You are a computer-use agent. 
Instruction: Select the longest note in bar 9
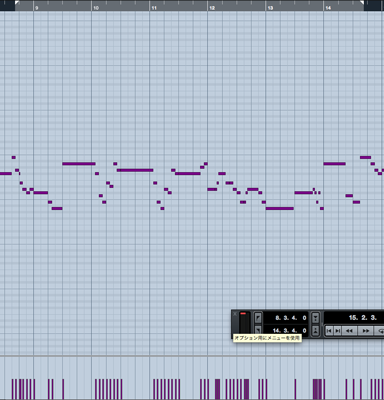[79, 164]
